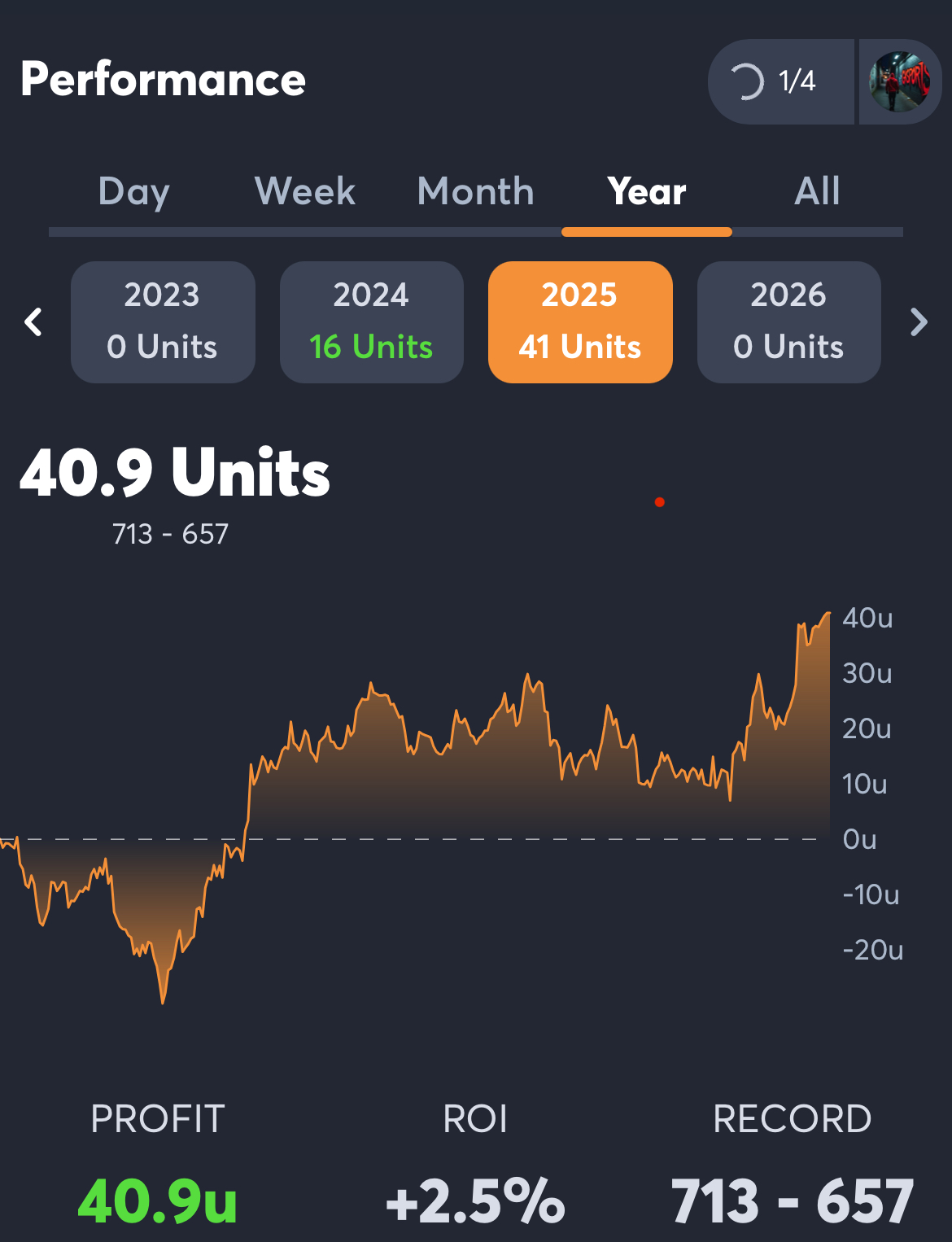
Task: Show the All time tab
Action: 817,192
